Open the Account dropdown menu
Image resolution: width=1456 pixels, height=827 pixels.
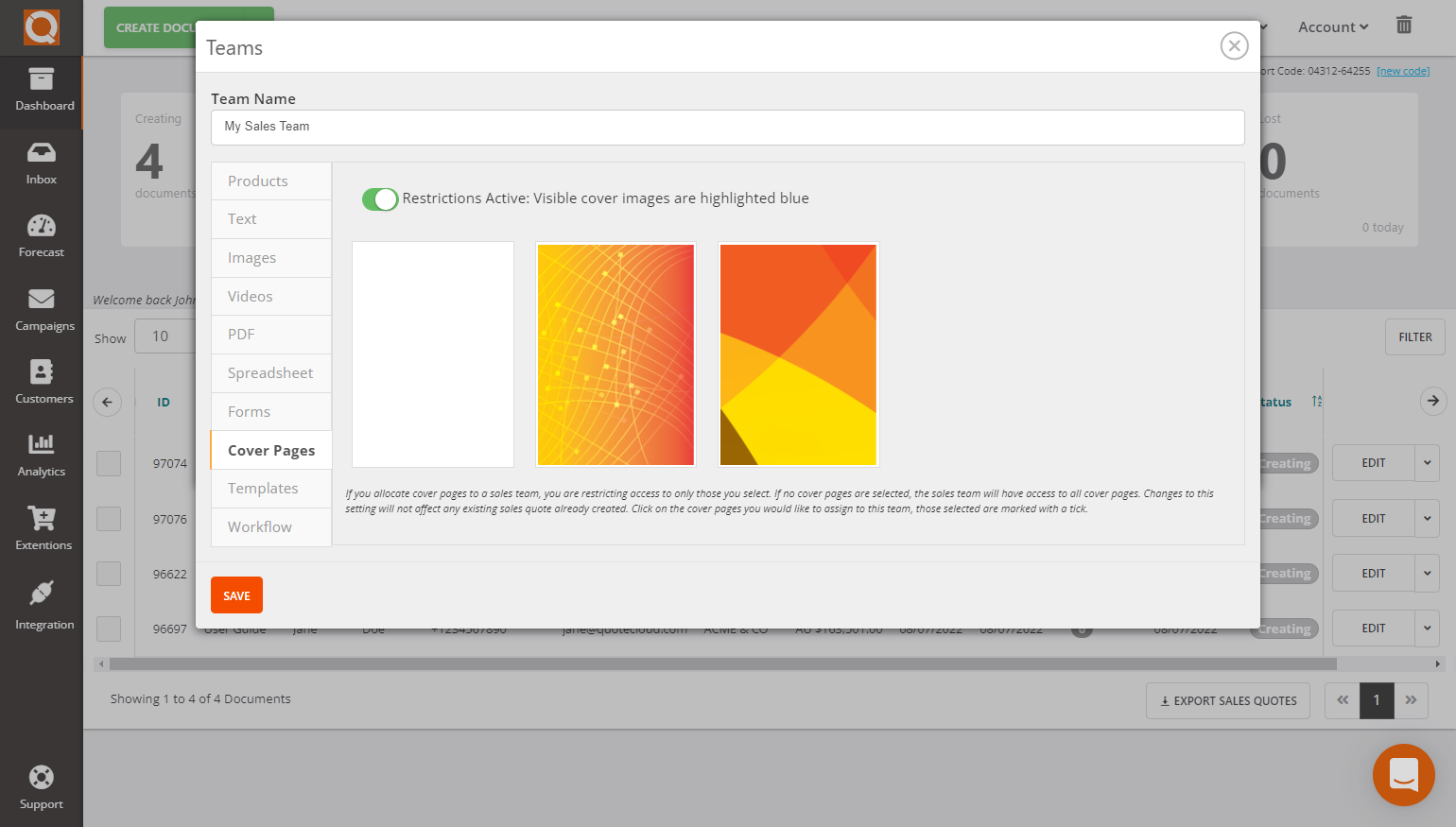[x=1331, y=26]
